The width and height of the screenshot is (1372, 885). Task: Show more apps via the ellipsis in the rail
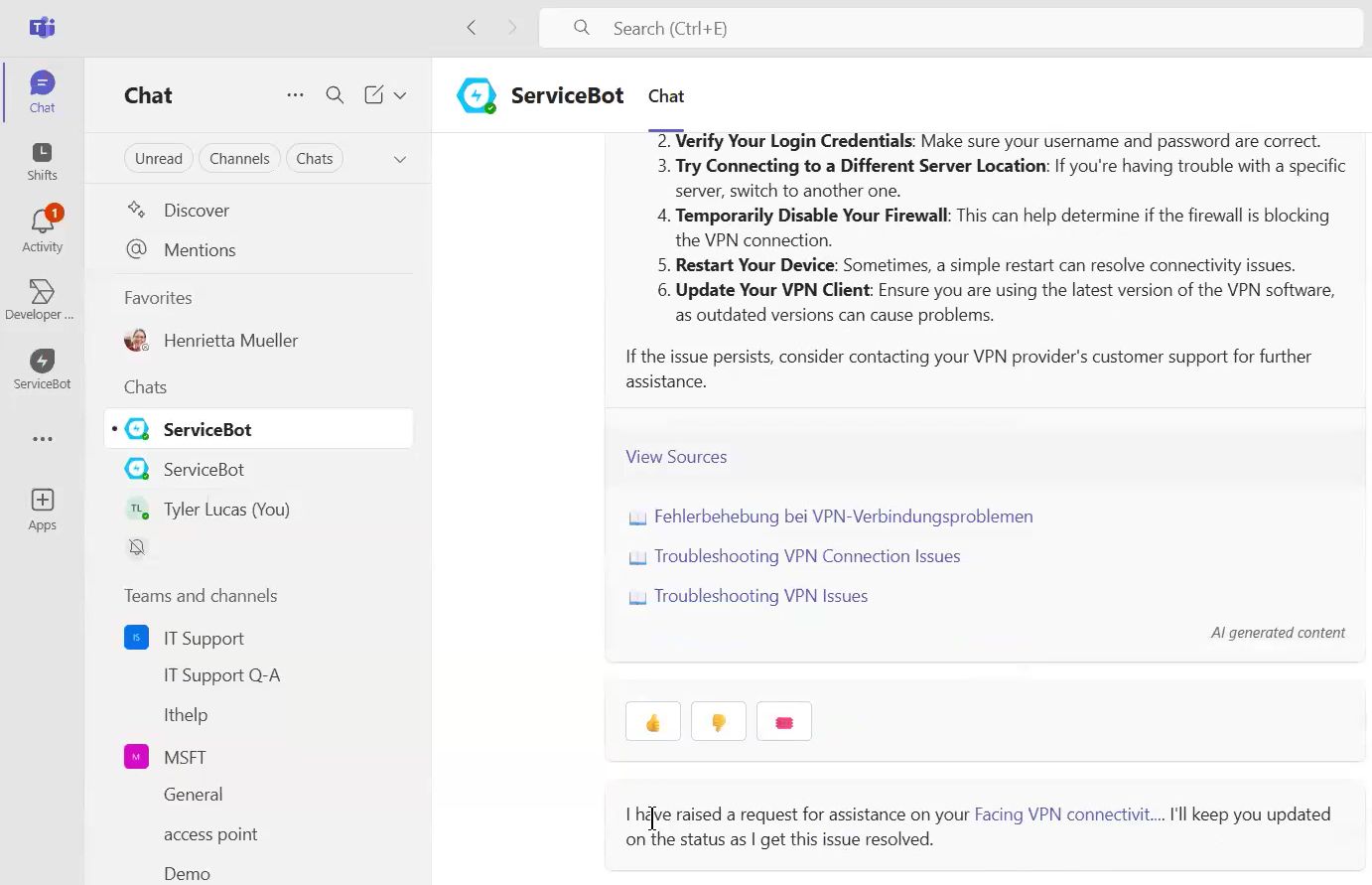42,439
